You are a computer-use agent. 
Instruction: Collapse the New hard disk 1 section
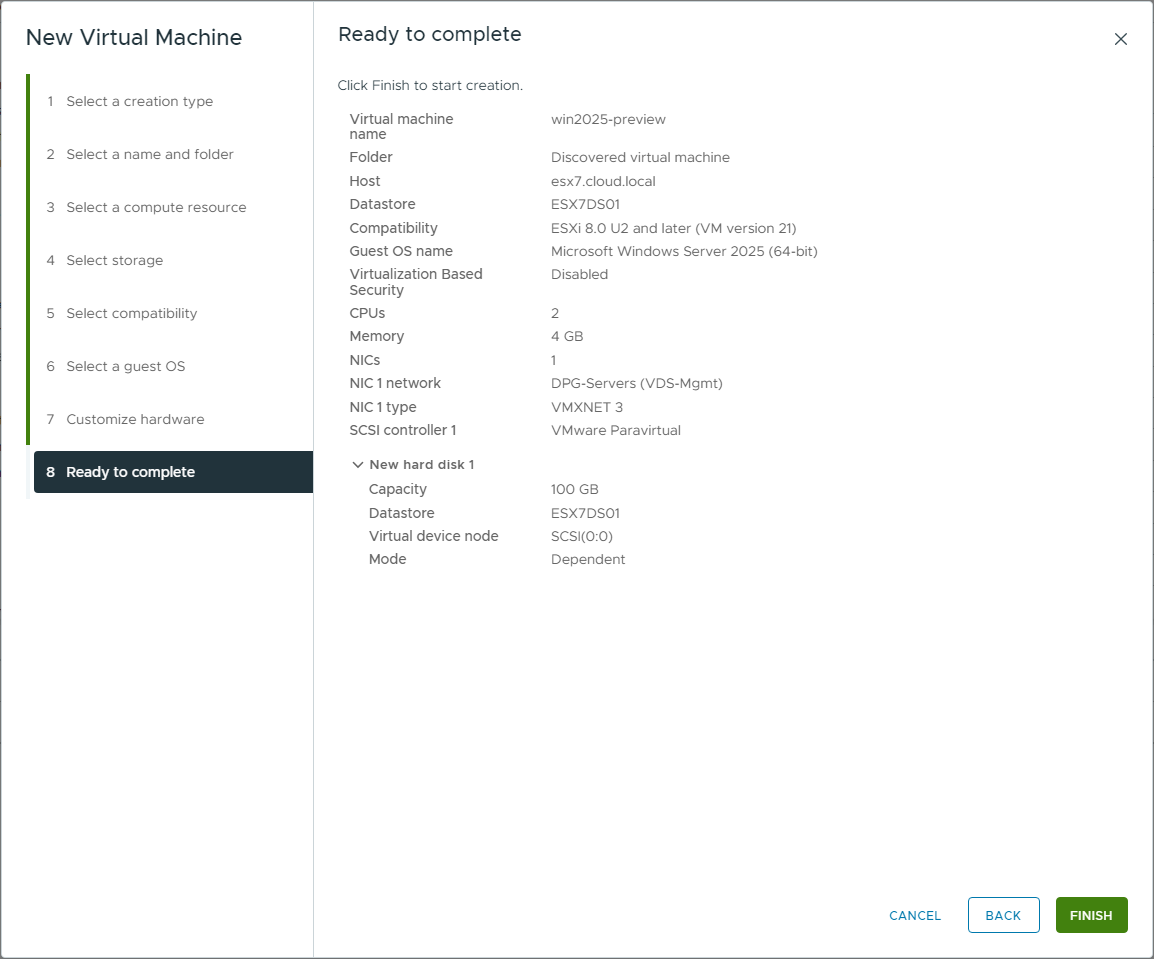358,465
